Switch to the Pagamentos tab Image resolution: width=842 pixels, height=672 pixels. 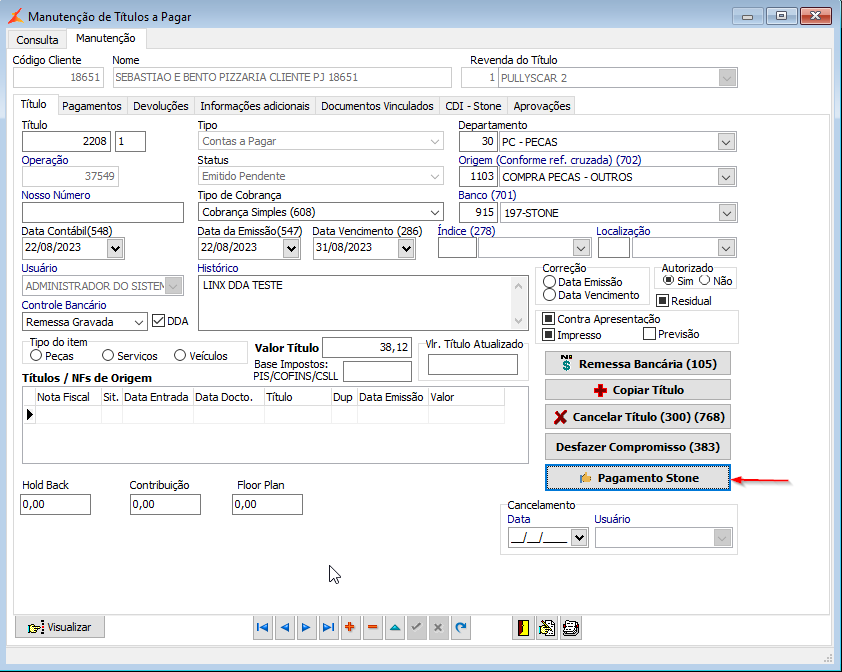(91, 106)
